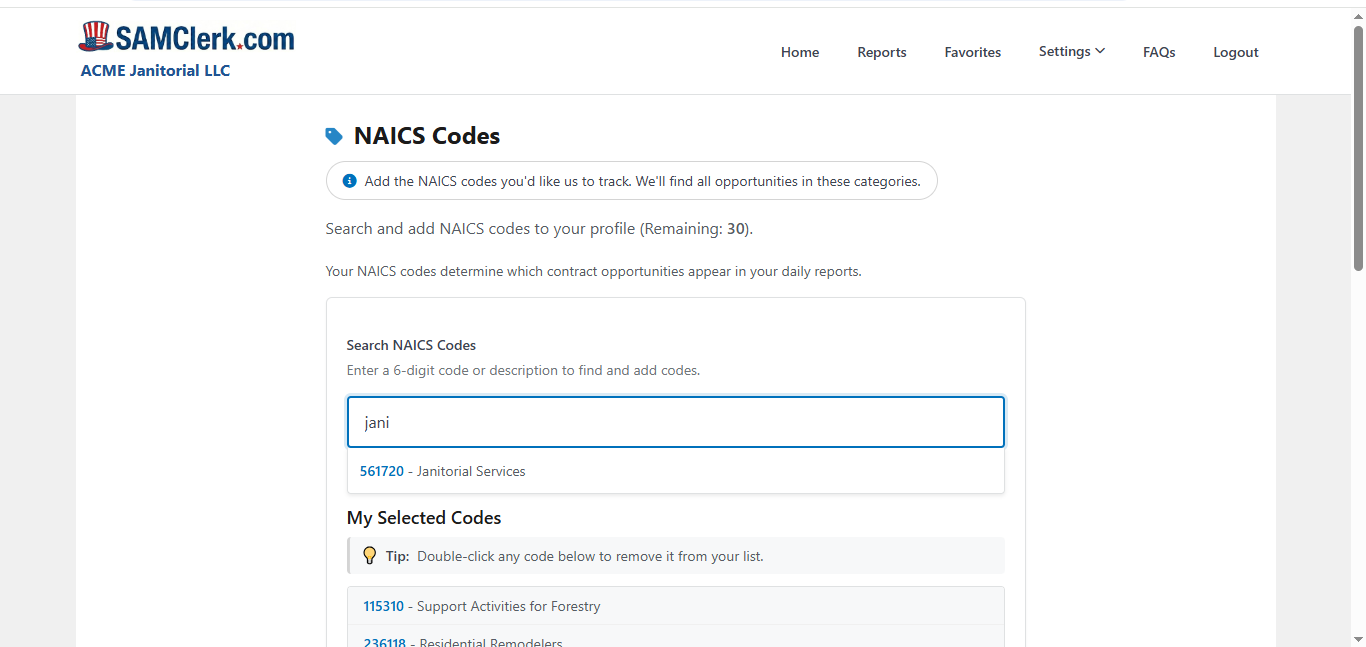Click the star on SAMClerk.com logo text
Image resolution: width=1366 pixels, height=647 pixels.
(238, 45)
